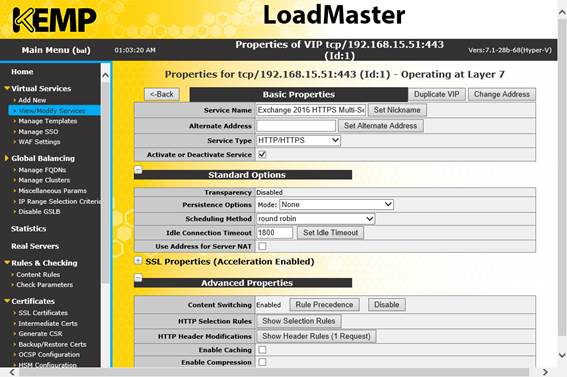Expand the SSL Properties section
Image resolution: width=567 pixels, height=377 pixels.
[138, 260]
